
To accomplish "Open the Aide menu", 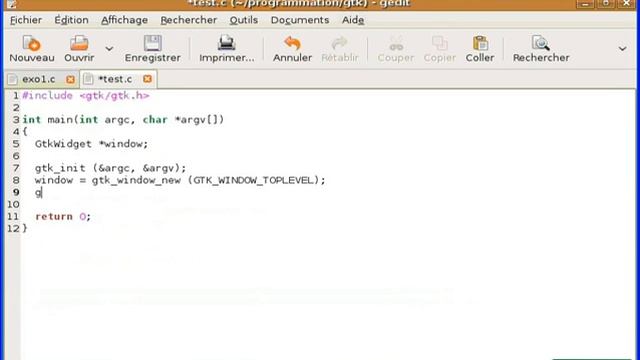I will (x=353, y=20).
